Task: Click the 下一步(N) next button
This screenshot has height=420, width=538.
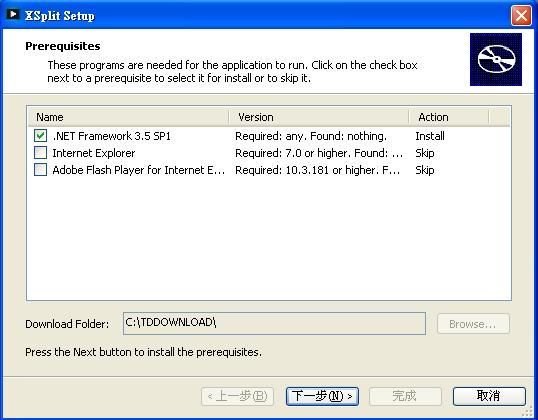Action: pyautogui.click(x=322, y=396)
